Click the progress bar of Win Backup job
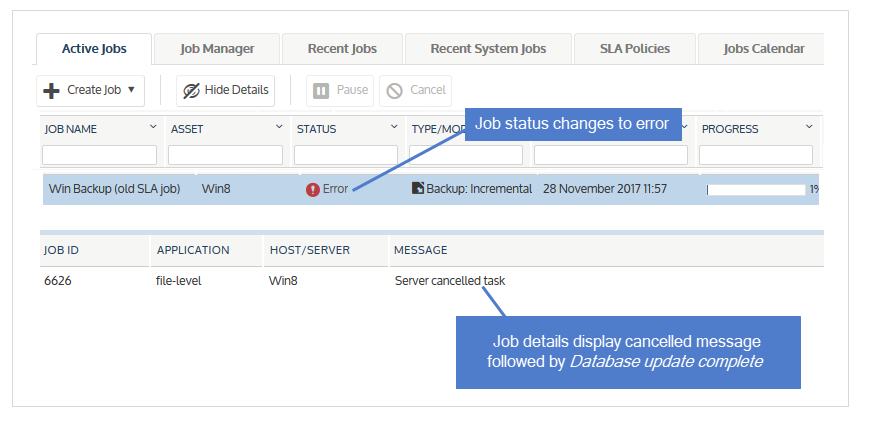This screenshot has height=434, width=883. [756, 190]
